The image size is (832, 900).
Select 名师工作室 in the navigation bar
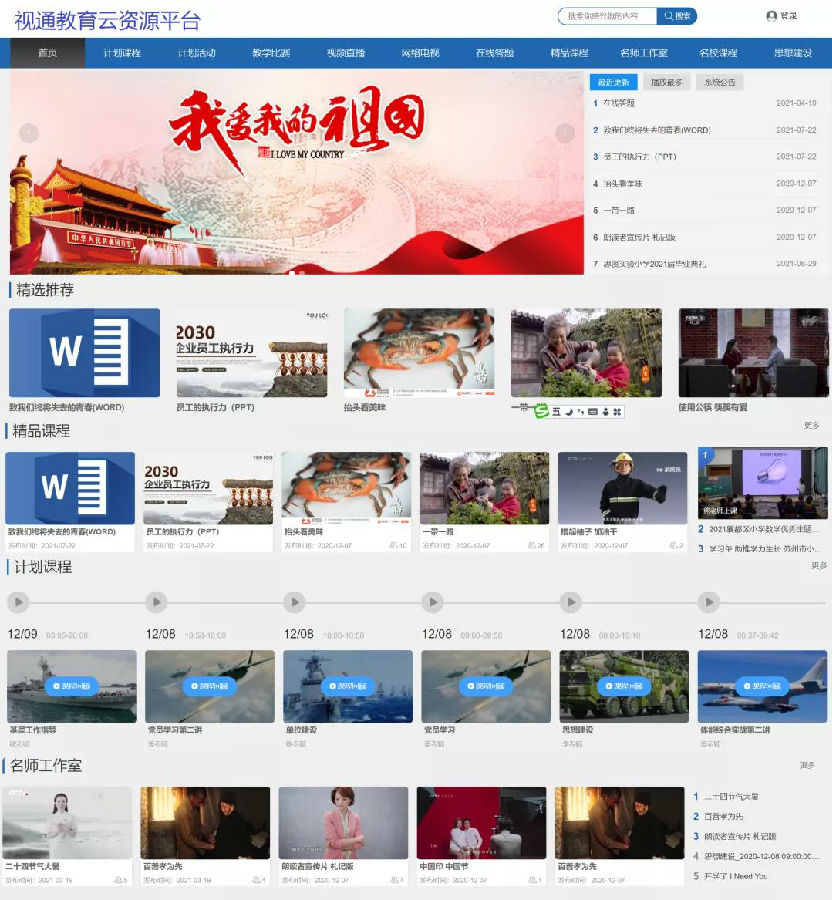click(x=644, y=53)
